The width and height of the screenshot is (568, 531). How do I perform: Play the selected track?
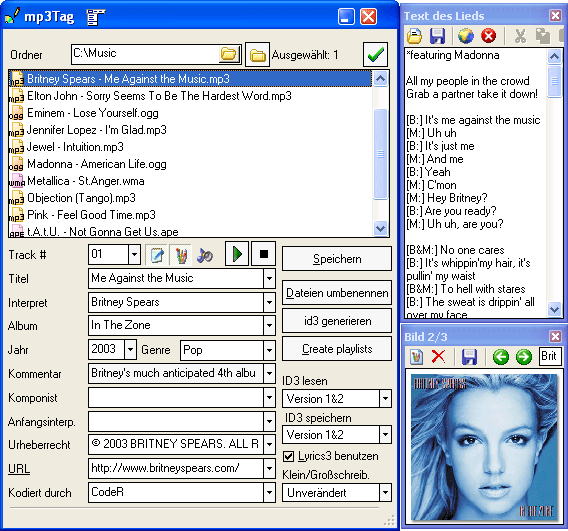click(x=237, y=254)
